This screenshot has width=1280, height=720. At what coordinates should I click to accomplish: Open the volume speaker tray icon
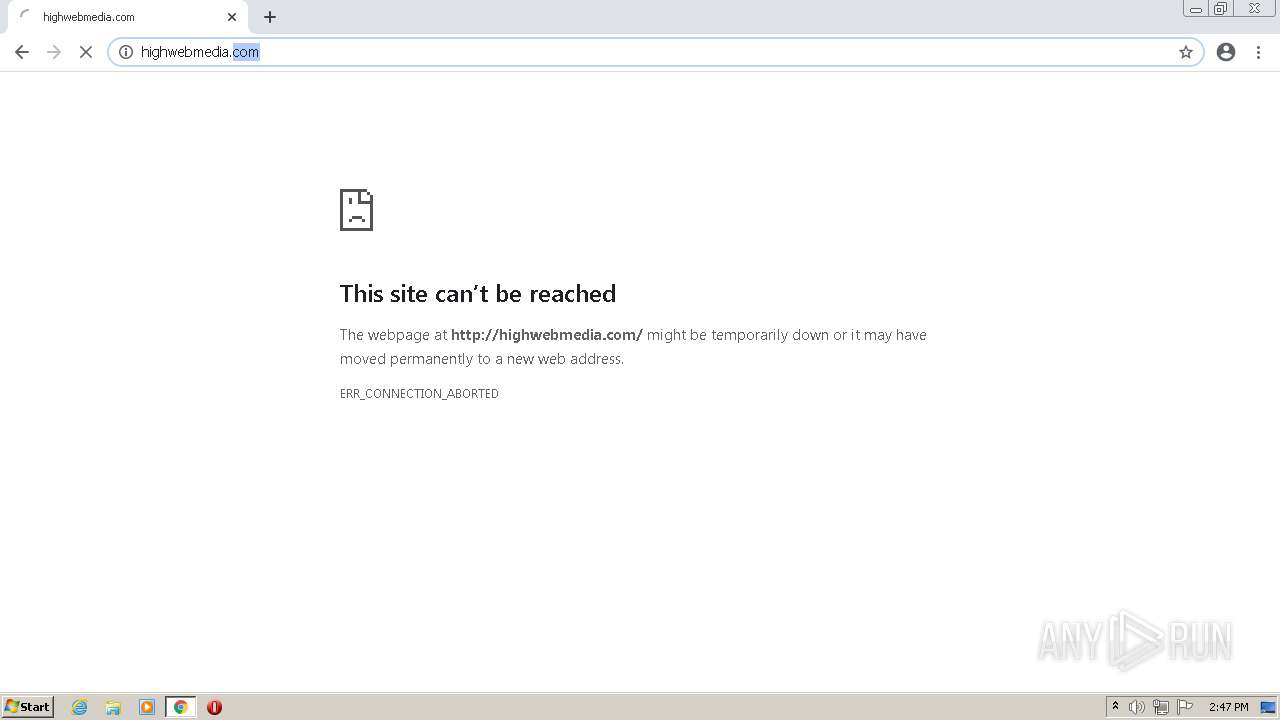pyautogui.click(x=1137, y=707)
